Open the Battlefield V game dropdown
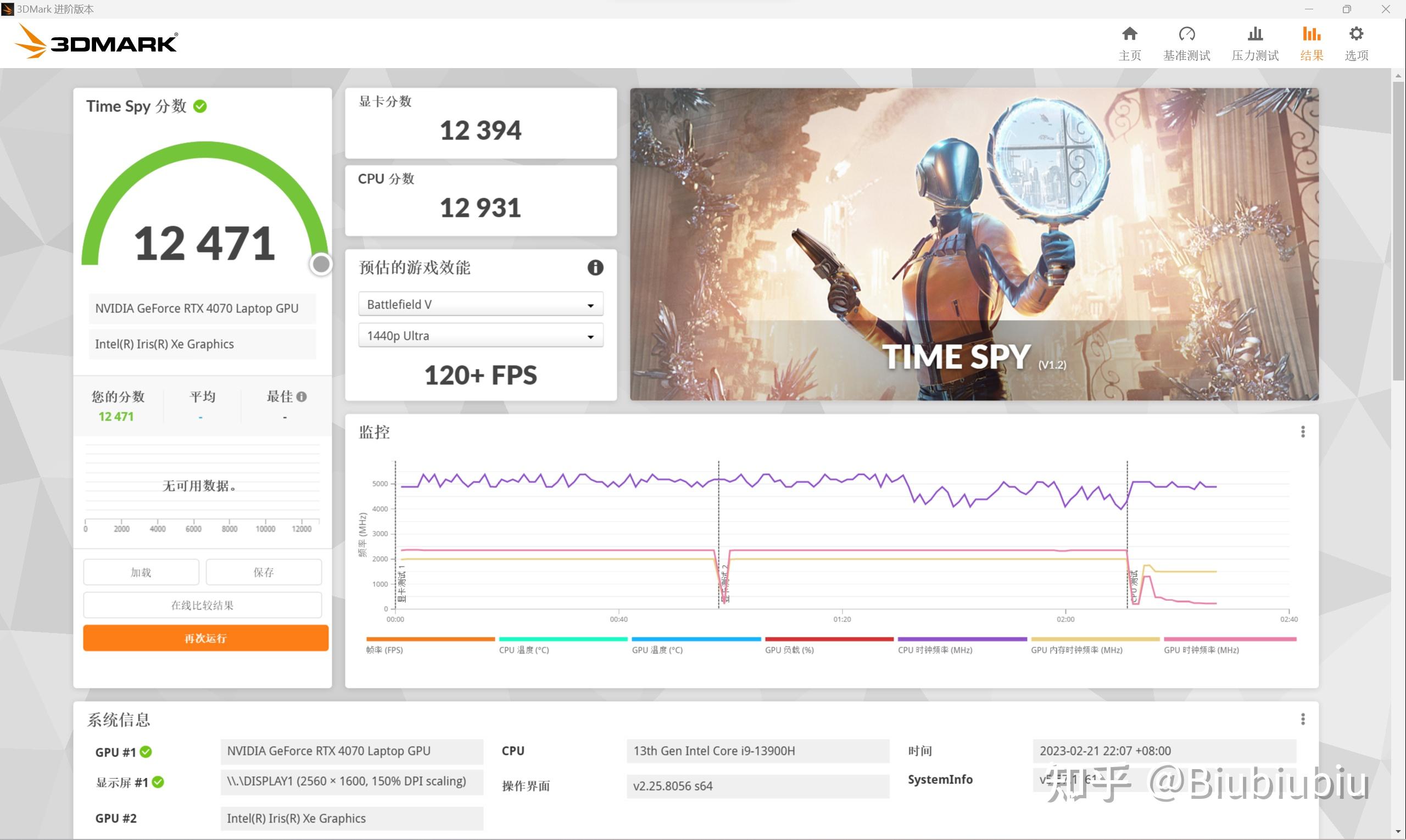The width and height of the screenshot is (1406, 840). pyautogui.click(x=479, y=304)
